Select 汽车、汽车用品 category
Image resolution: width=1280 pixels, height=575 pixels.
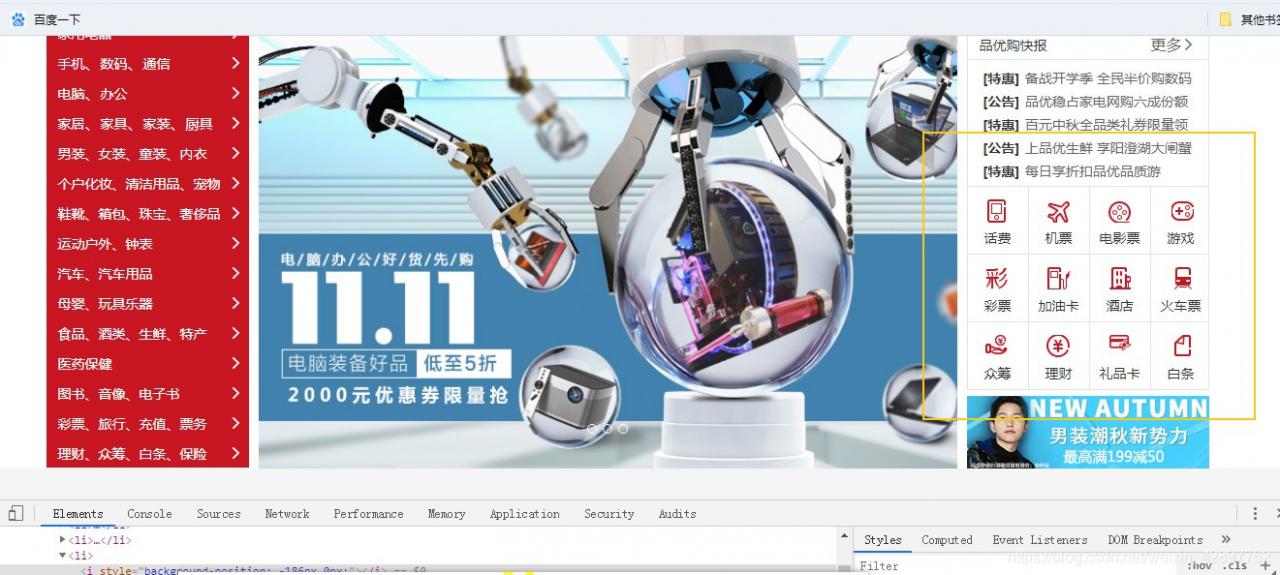point(105,274)
